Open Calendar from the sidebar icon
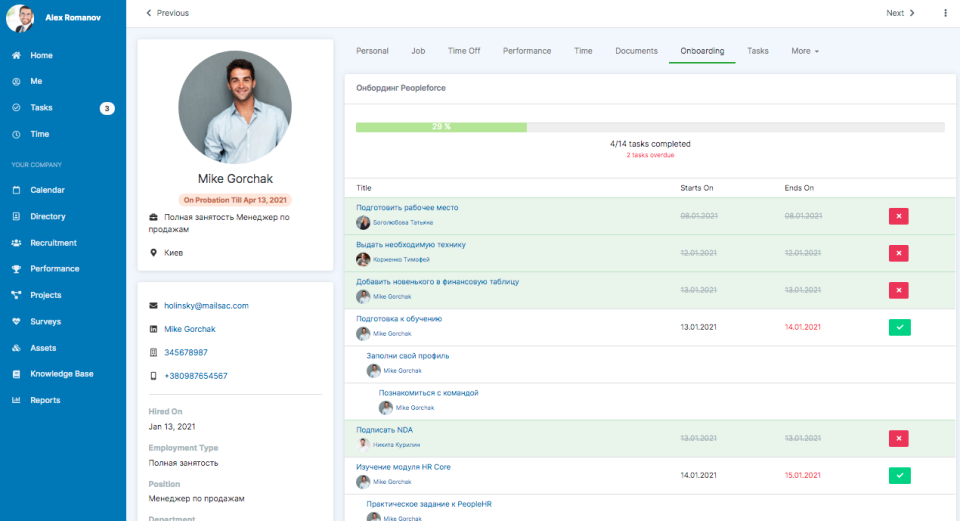 coord(16,190)
